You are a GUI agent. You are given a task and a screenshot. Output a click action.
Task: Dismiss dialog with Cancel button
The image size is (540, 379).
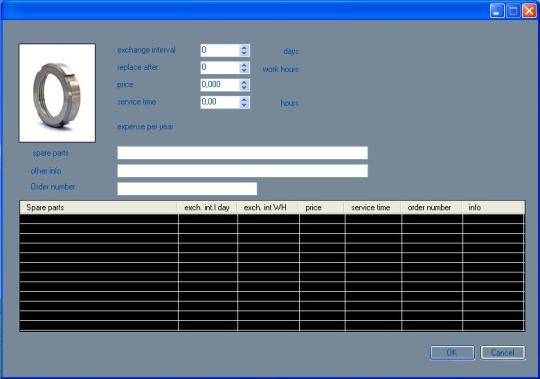[x=503, y=352]
